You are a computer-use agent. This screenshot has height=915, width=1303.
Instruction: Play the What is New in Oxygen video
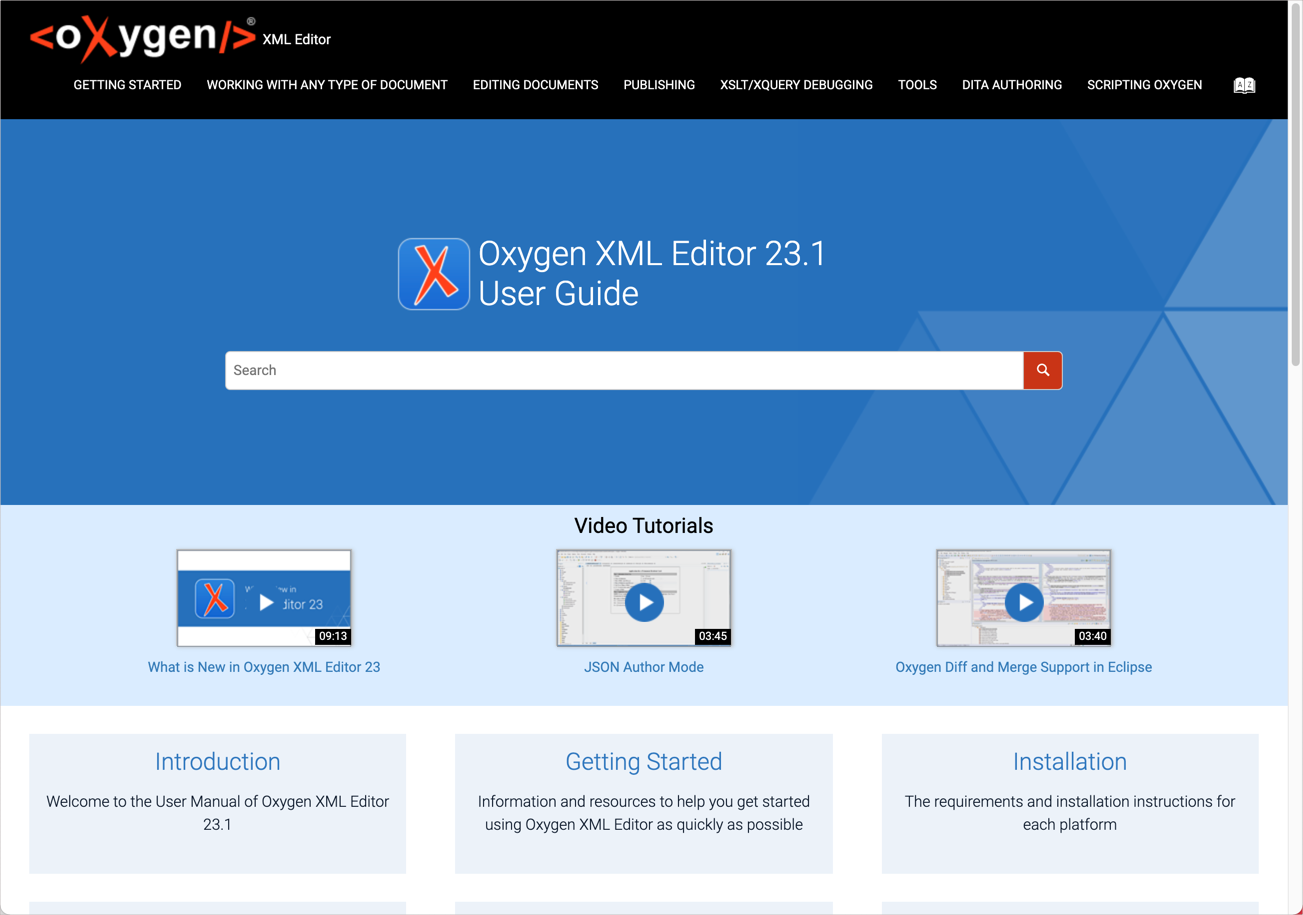[x=265, y=603]
